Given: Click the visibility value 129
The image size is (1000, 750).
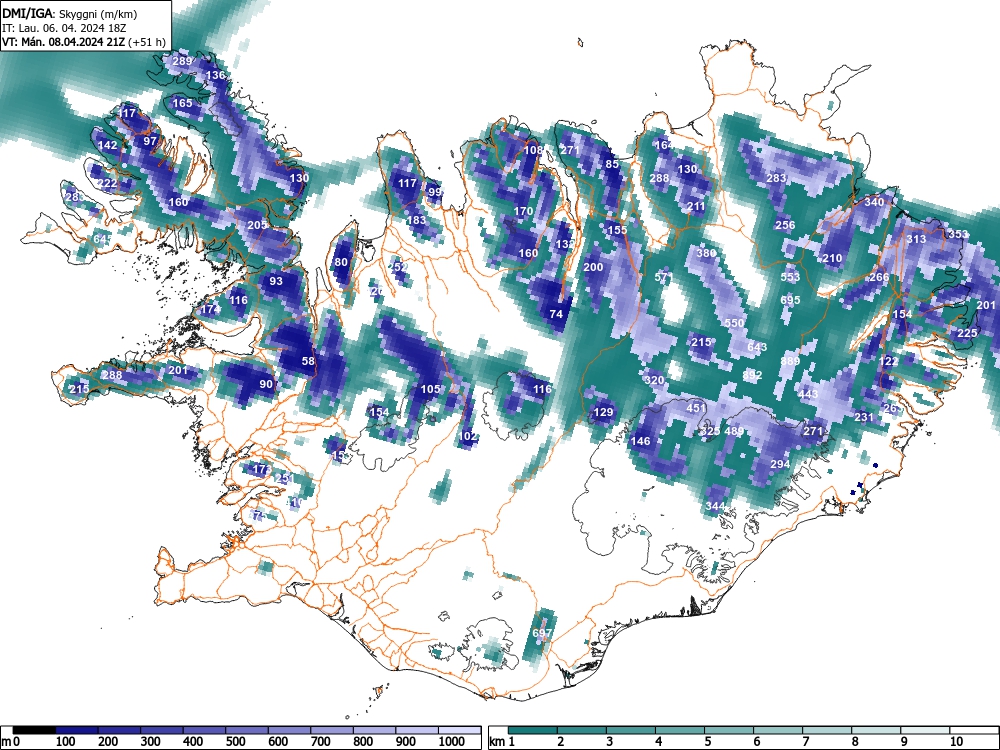Looking at the screenshot, I should (603, 413).
